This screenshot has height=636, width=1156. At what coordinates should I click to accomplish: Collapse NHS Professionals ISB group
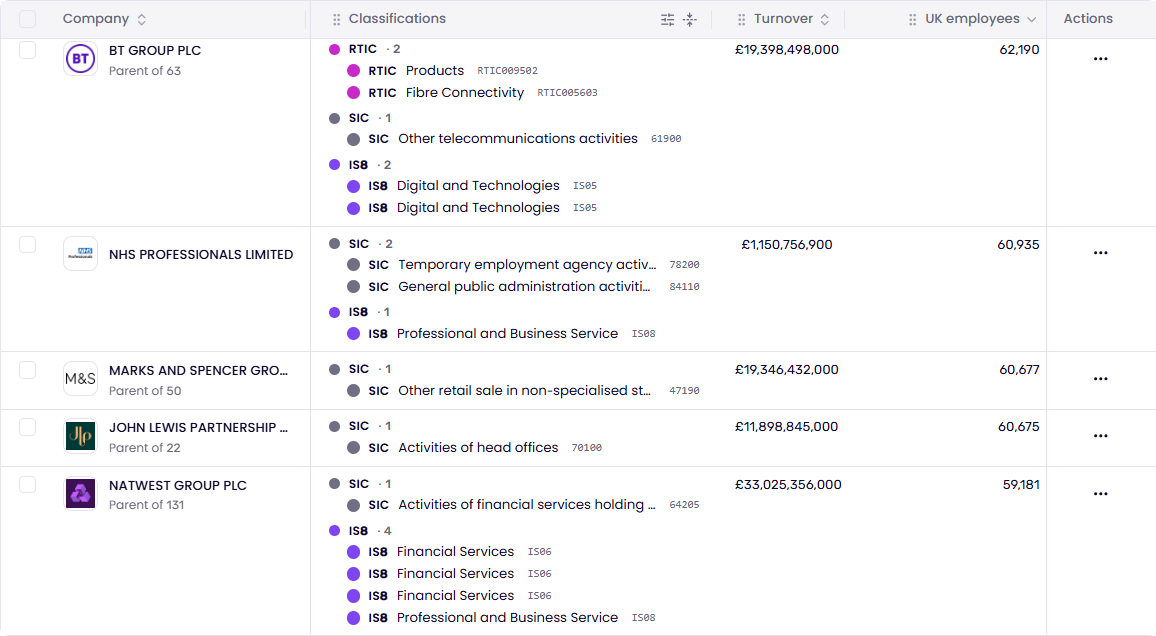pyautogui.click(x=359, y=312)
